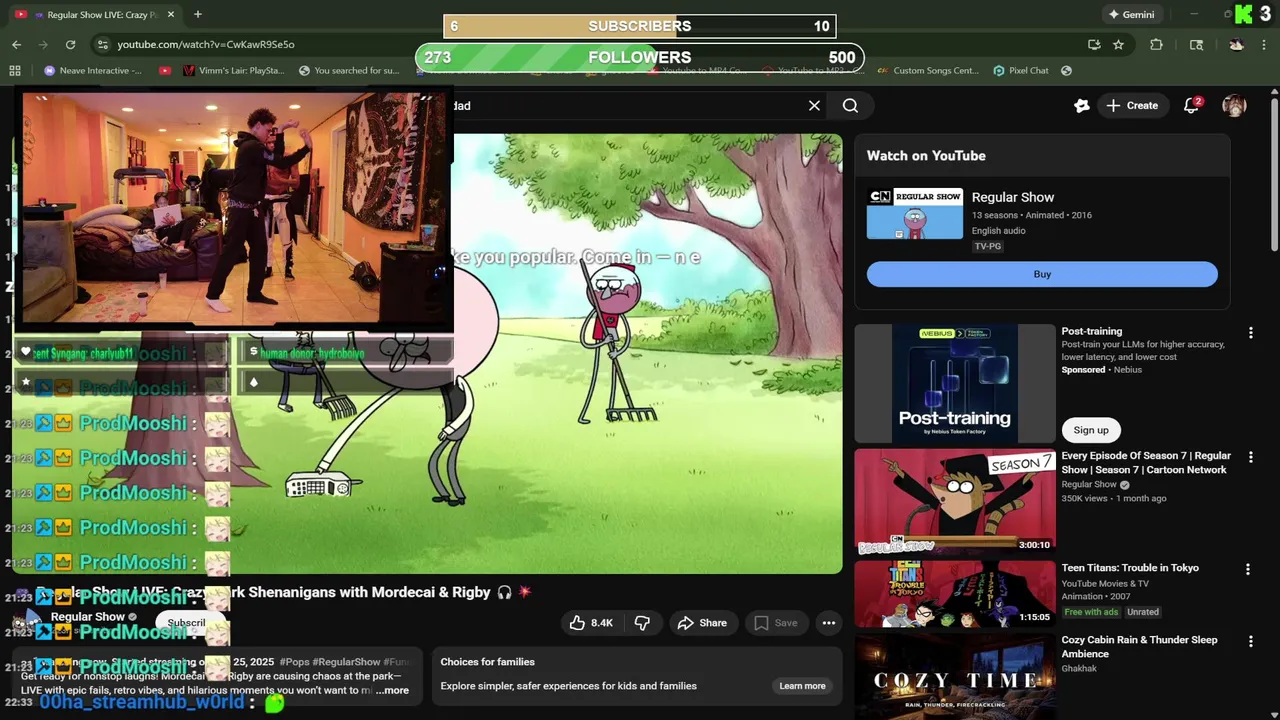Like the video showing 8.4K likes

tap(591, 623)
